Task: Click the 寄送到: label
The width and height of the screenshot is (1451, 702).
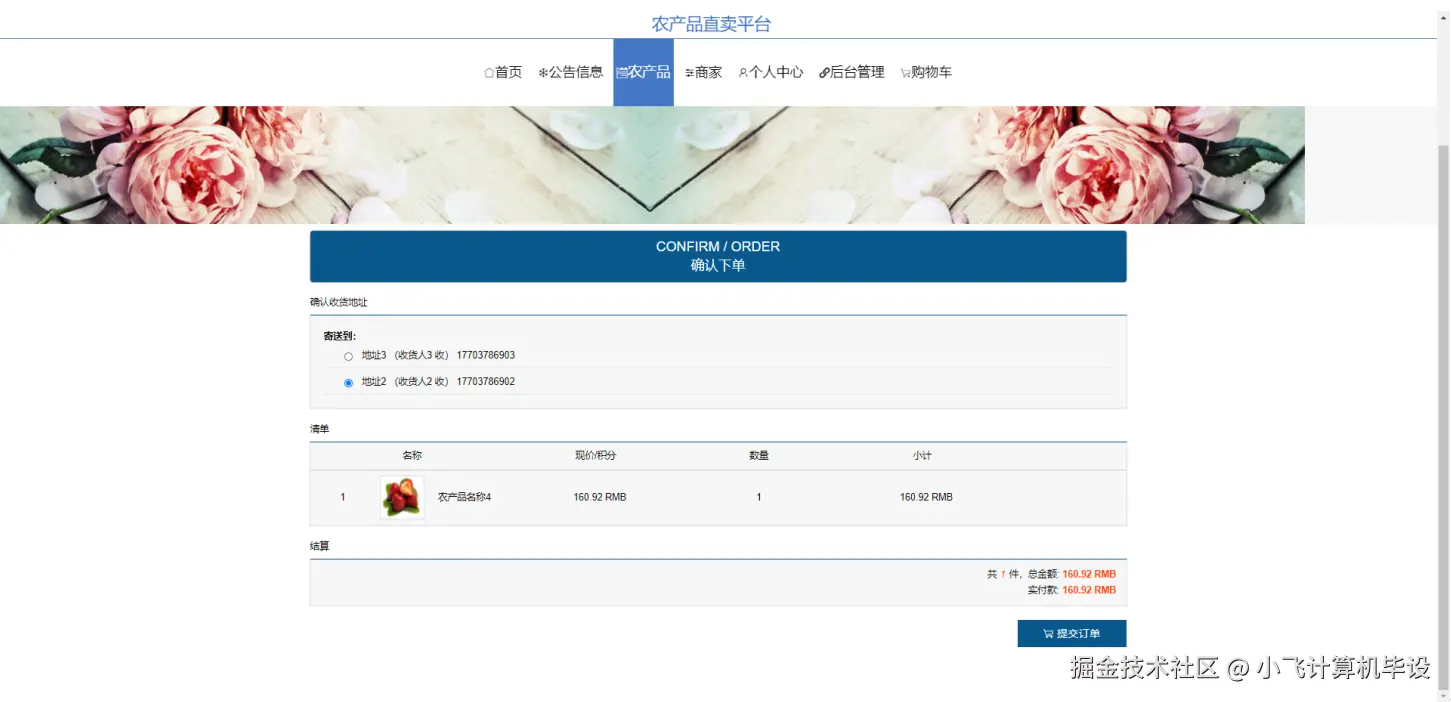Action: point(339,336)
